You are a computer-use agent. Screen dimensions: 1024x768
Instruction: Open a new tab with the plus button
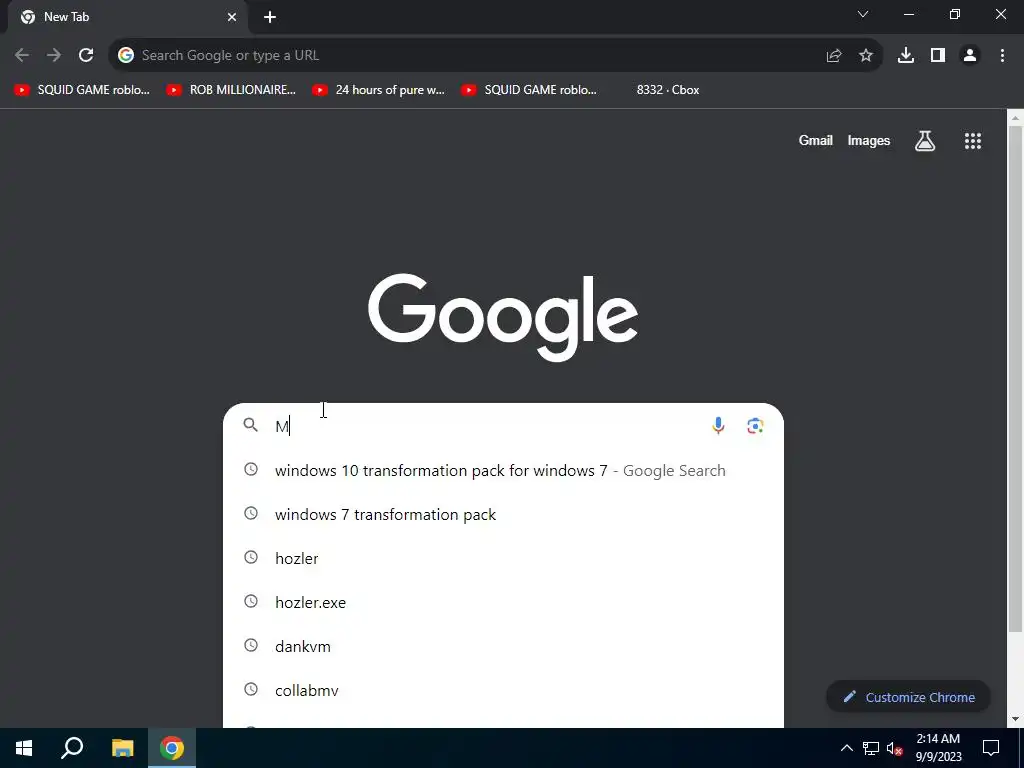pos(270,17)
